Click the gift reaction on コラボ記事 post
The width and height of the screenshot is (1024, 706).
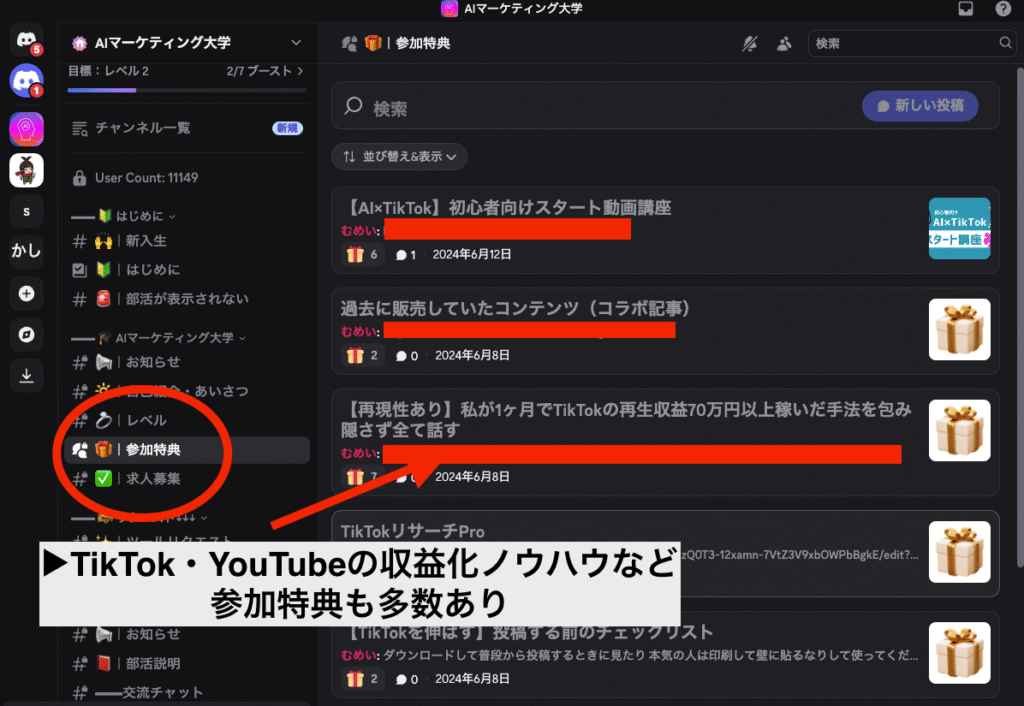(362, 355)
